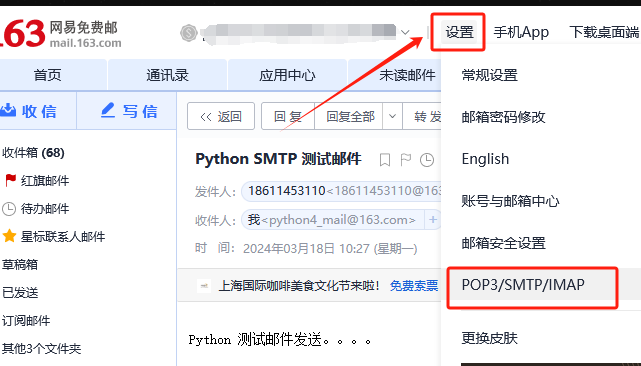Select 更换皮肤 from the settings menu
The height and width of the screenshot is (366, 641).
pyautogui.click(x=490, y=338)
